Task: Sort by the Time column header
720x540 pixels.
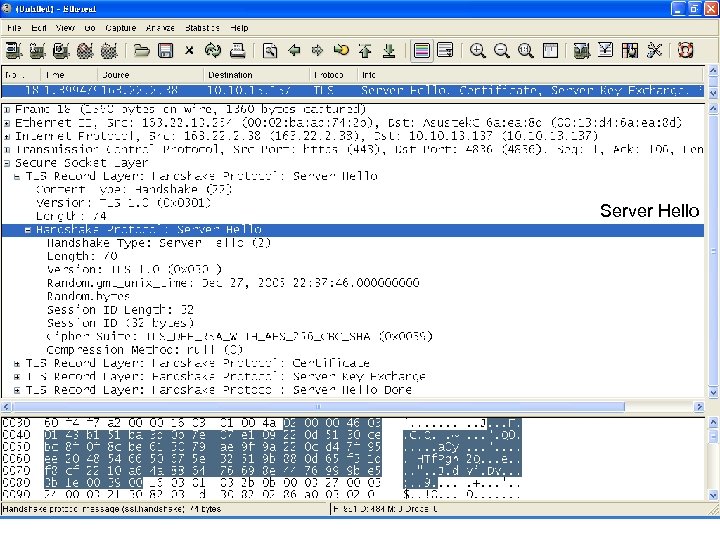Action: 69,74
